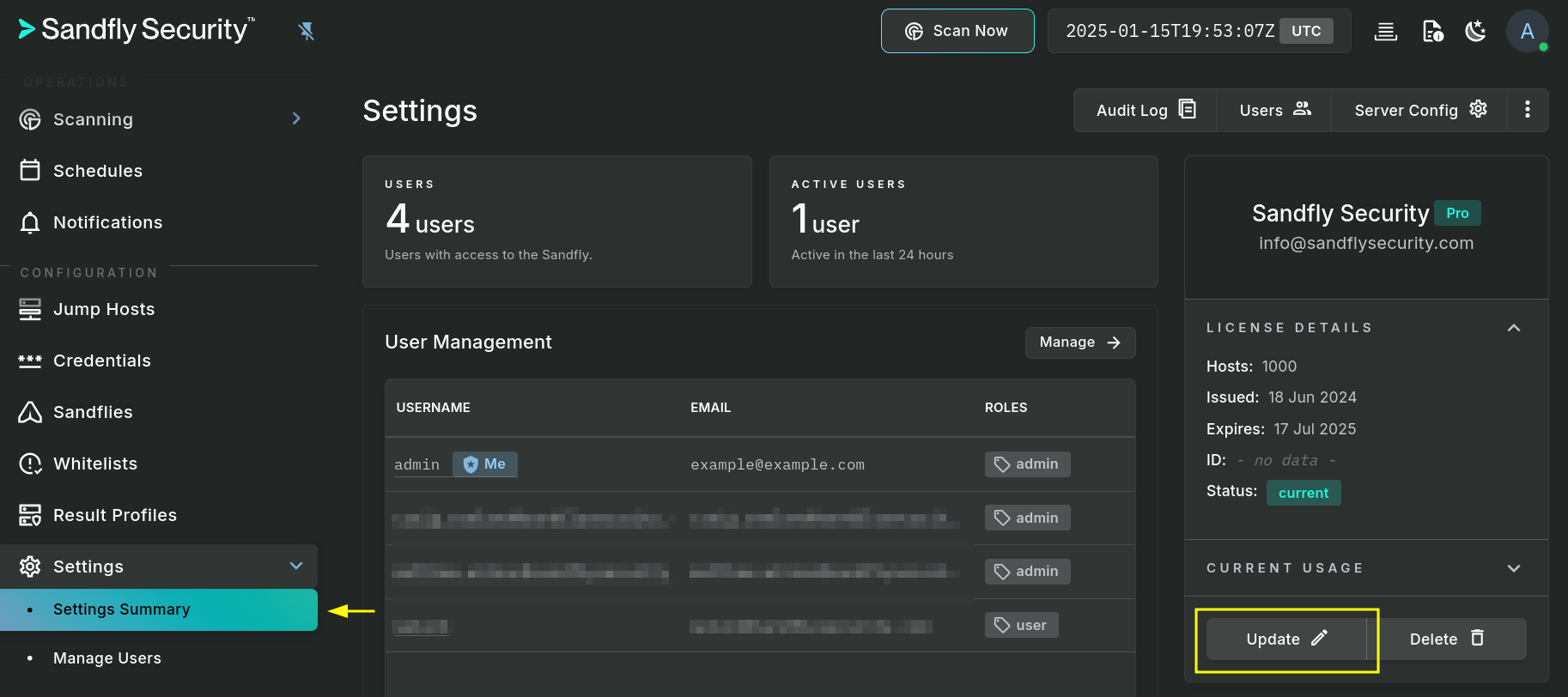1568x697 pixels.
Task: Click the Sandfly Security logo
Action: point(137,30)
